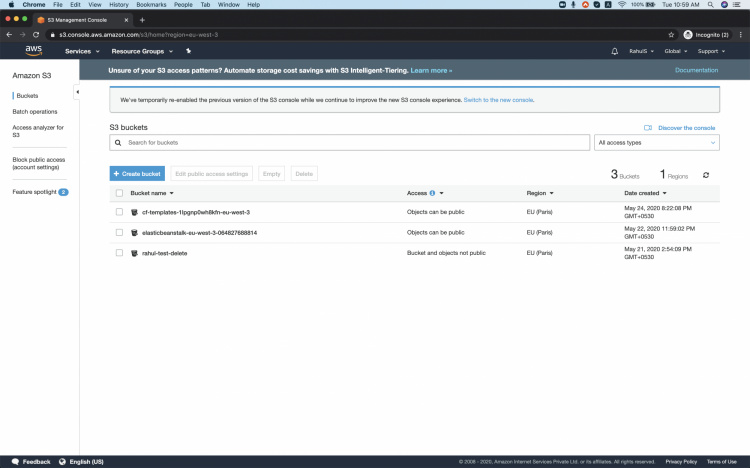This screenshot has height=468, width=750.
Task: Click the Search for buckets field
Action: coord(350,143)
